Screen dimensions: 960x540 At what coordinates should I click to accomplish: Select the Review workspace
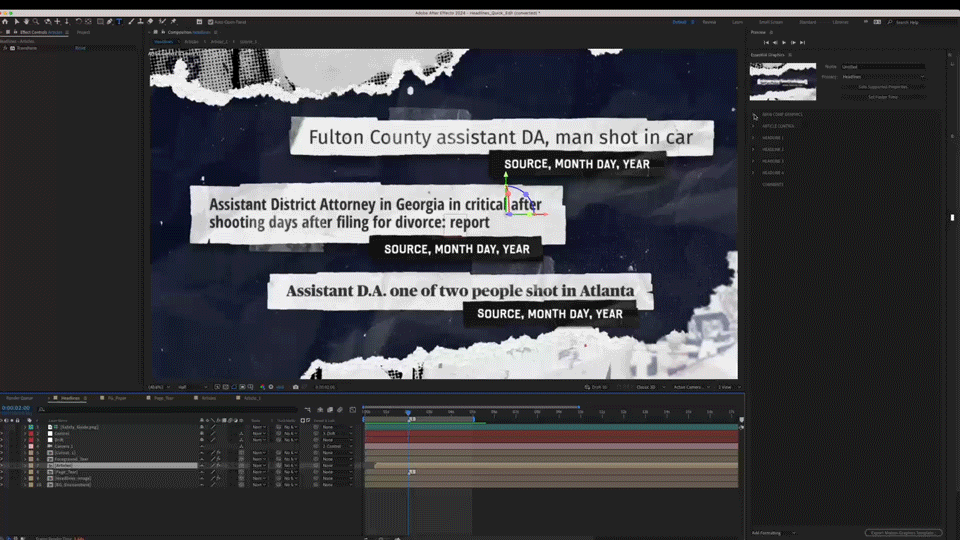[709, 22]
